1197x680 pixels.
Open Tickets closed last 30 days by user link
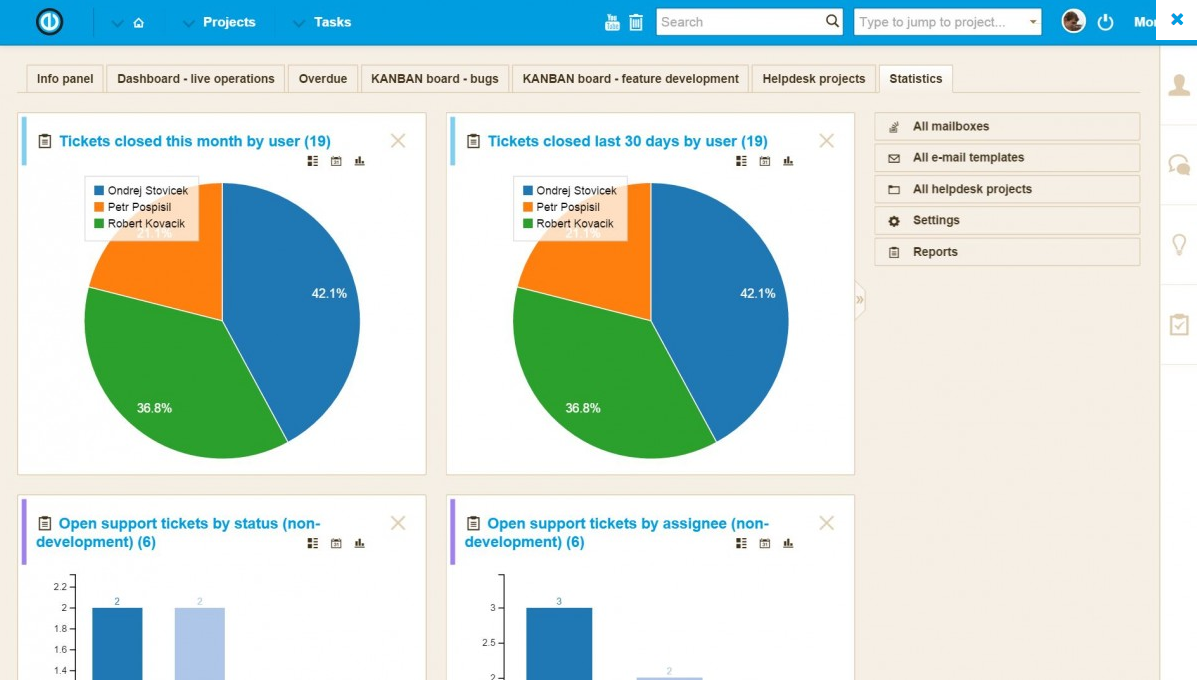click(x=628, y=141)
